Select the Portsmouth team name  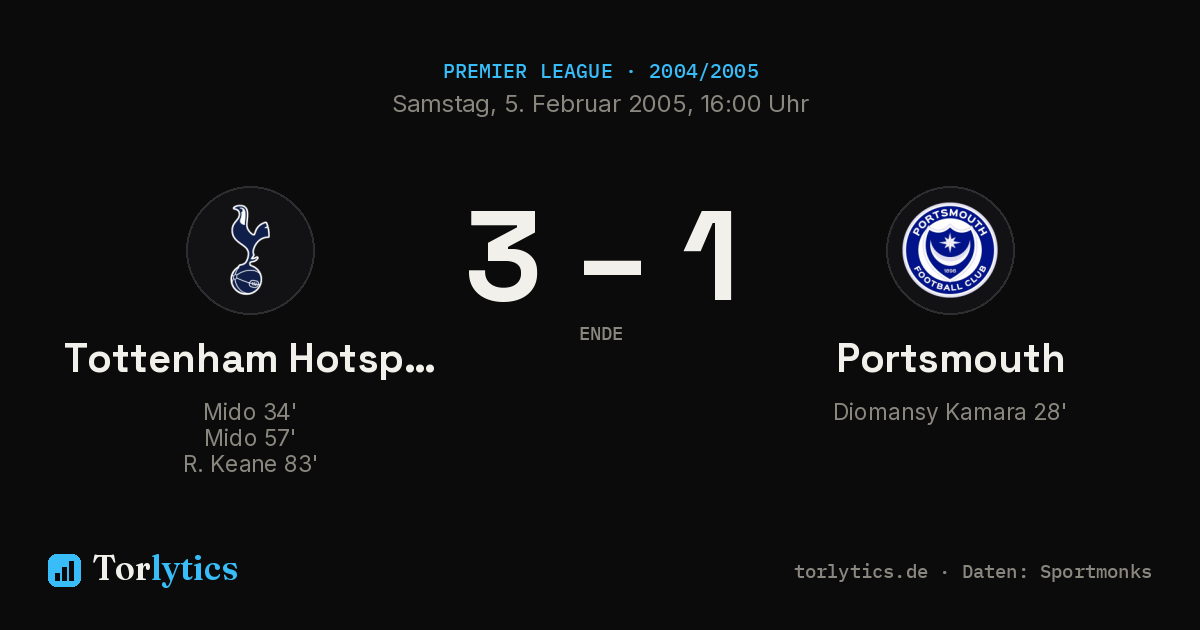[x=950, y=358]
